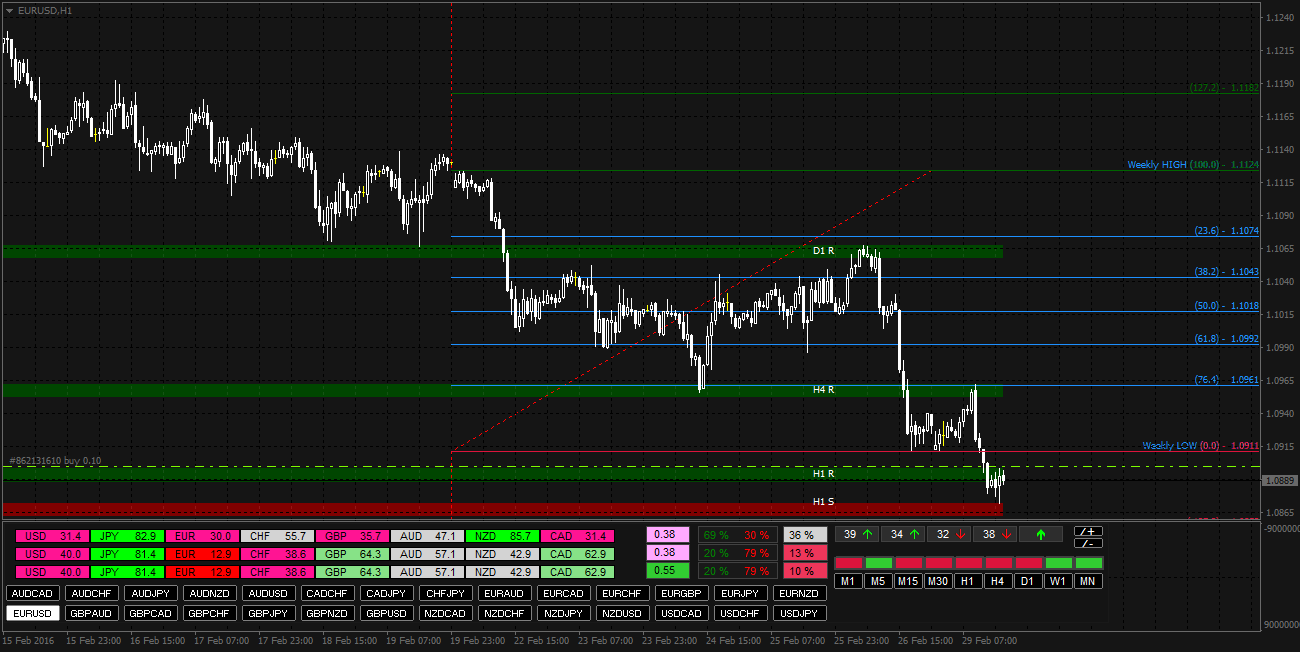Click the USDCHF pair button
This screenshot has height=652, width=1300.
(x=741, y=613)
